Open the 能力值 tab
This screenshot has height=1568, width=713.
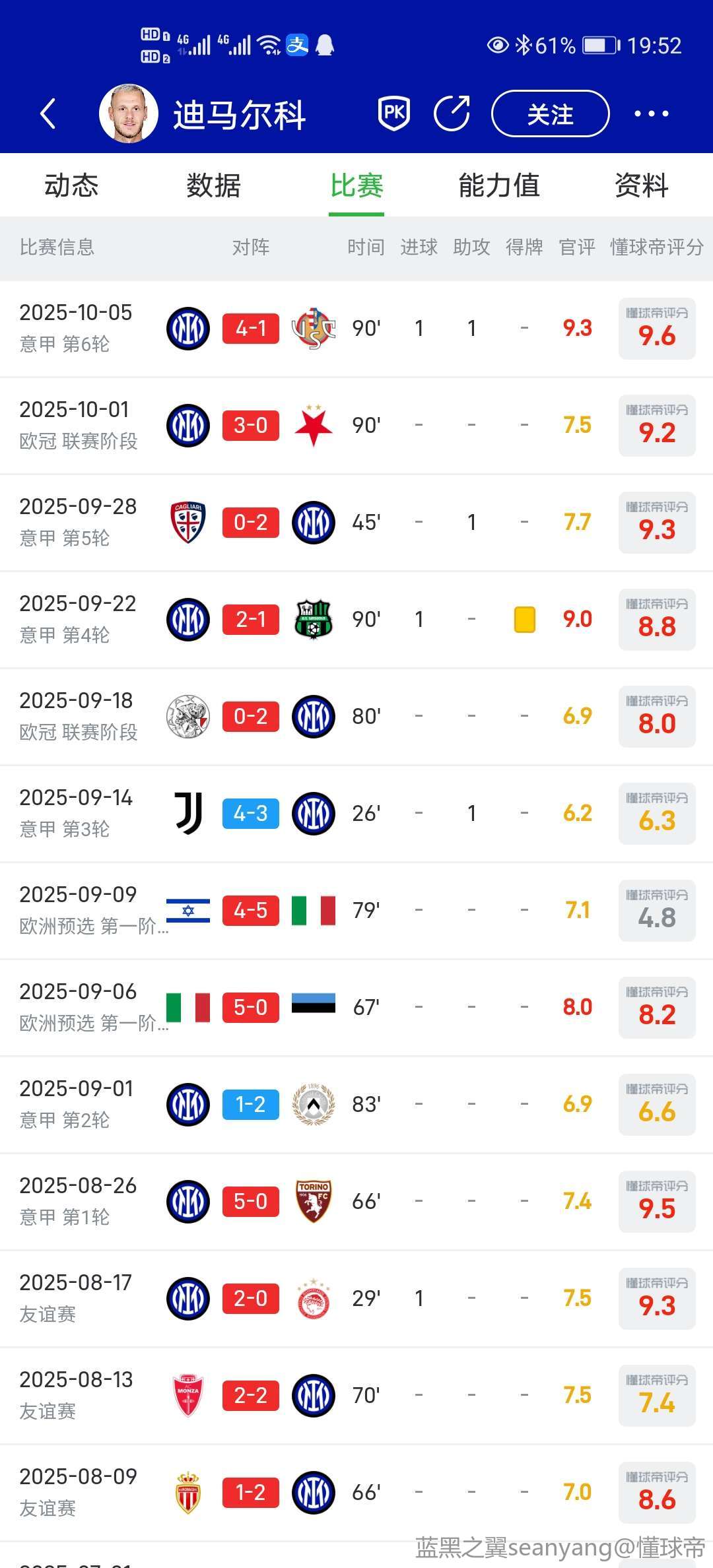499,185
